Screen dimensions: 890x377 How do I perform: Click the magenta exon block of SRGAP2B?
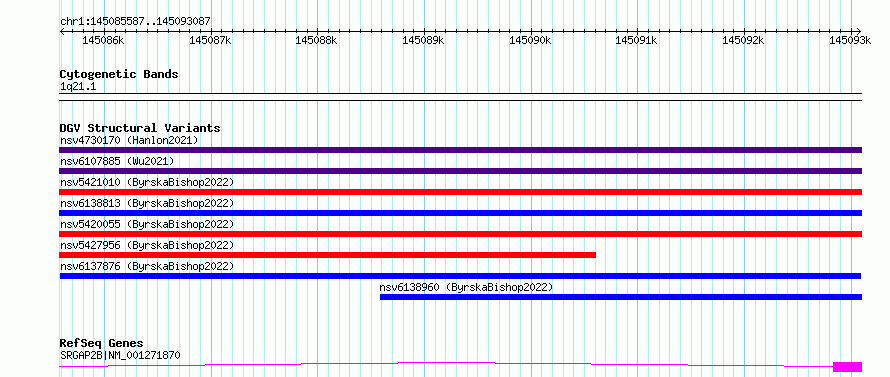(x=847, y=367)
